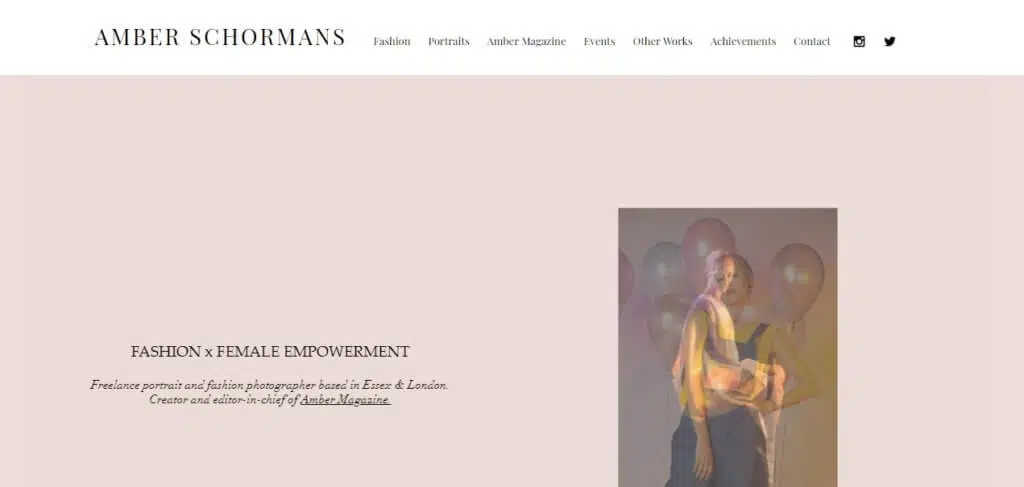The width and height of the screenshot is (1024, 487).
Task: Click the 'Creator and editor-in-chief of' text
Action: (x=223, y=400)
